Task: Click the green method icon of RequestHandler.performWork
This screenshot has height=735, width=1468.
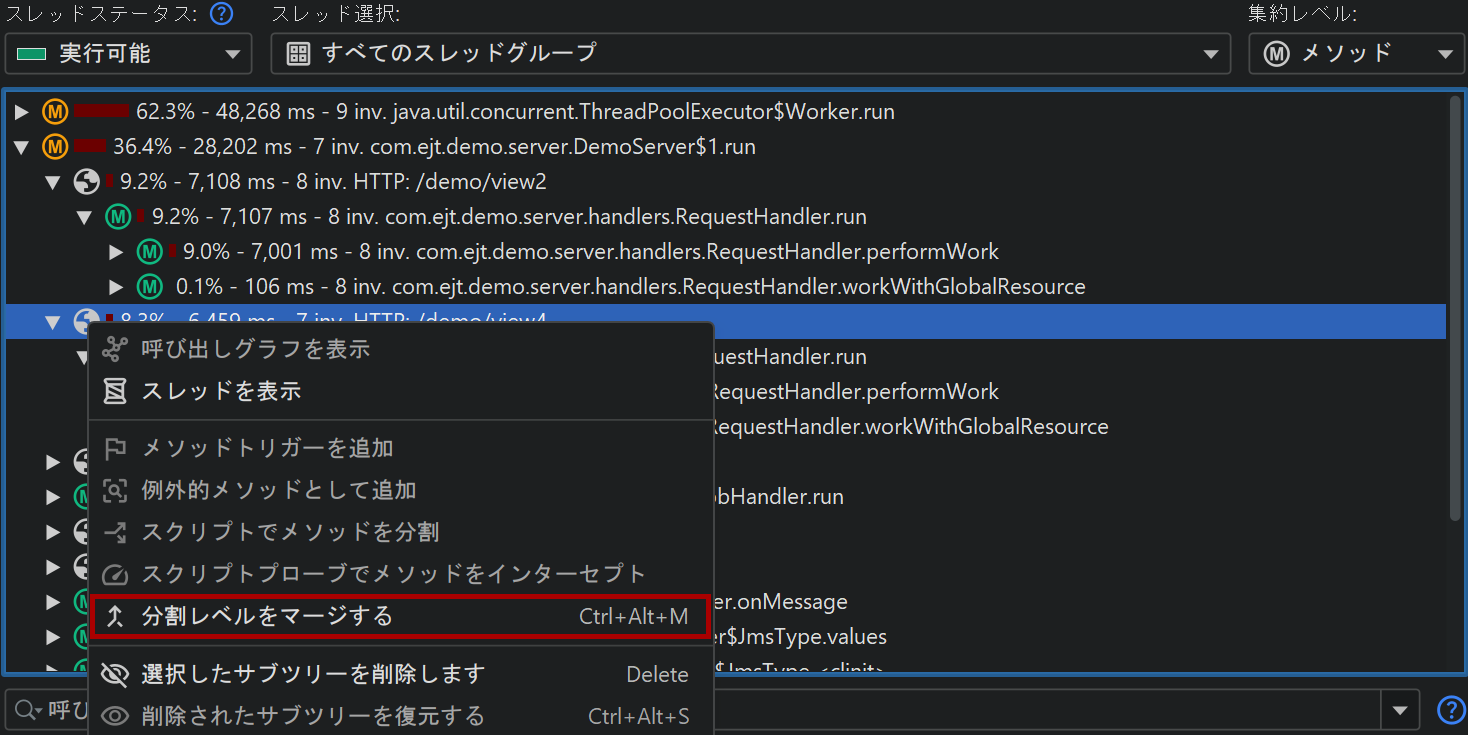Action: (150, 252)
